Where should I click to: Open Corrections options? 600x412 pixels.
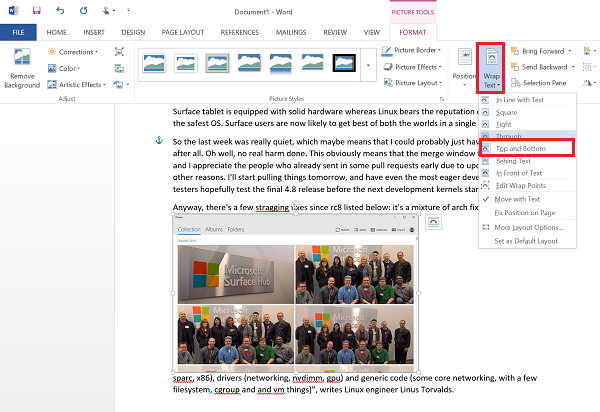(73, 52)
